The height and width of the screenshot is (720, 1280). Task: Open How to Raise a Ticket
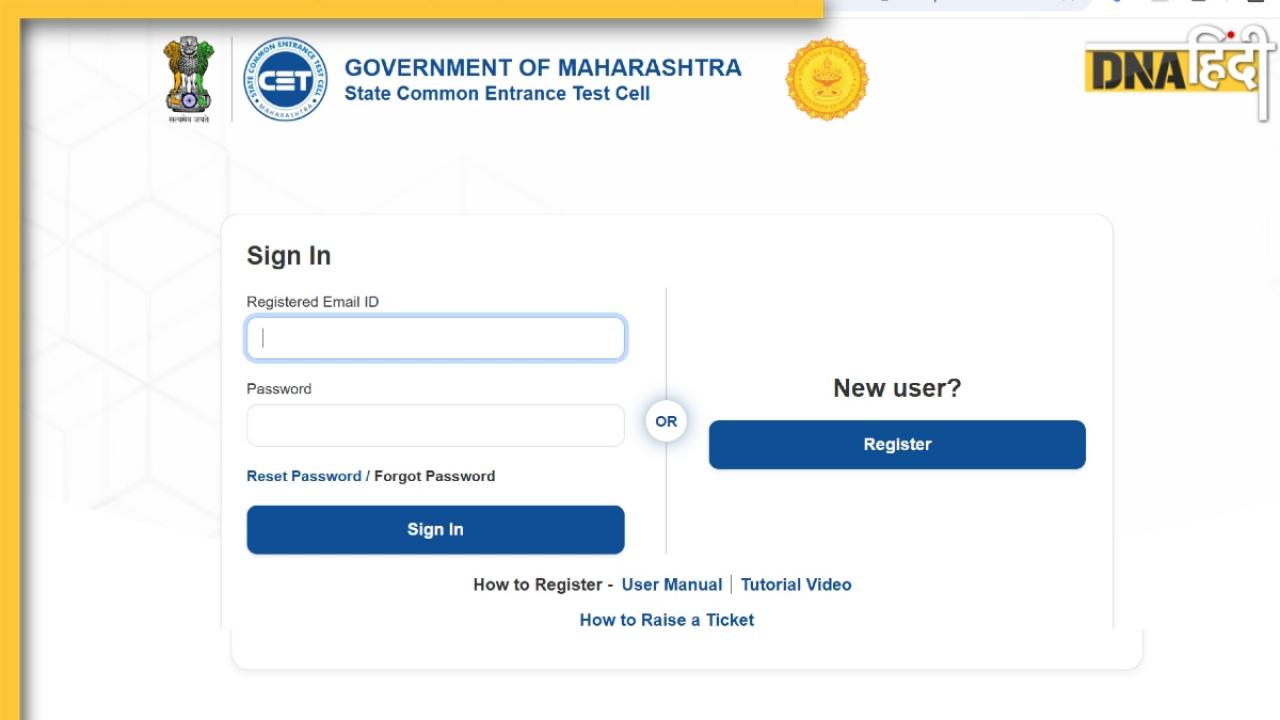pos(667,620)
